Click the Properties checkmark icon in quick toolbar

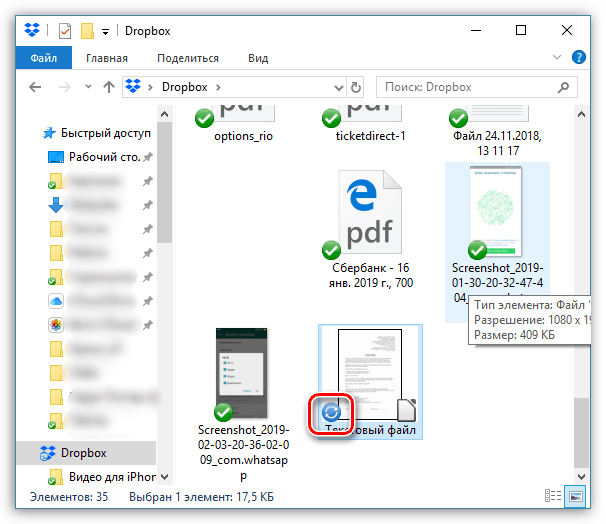(65, 31)
